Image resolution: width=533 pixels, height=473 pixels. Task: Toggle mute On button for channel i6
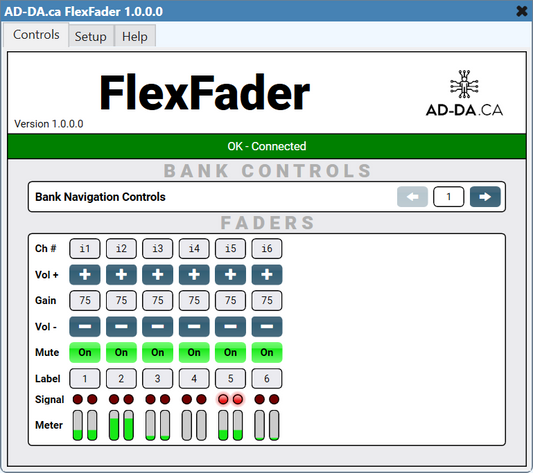pos(267,352)
